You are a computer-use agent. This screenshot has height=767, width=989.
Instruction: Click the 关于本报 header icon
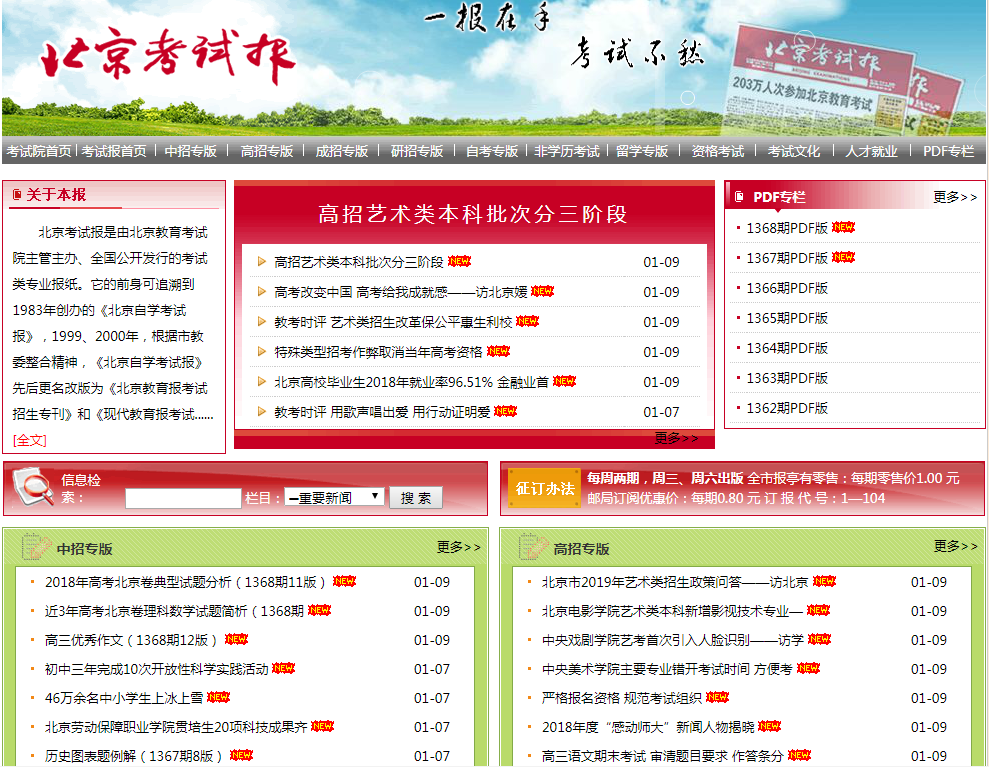point(16,195)
